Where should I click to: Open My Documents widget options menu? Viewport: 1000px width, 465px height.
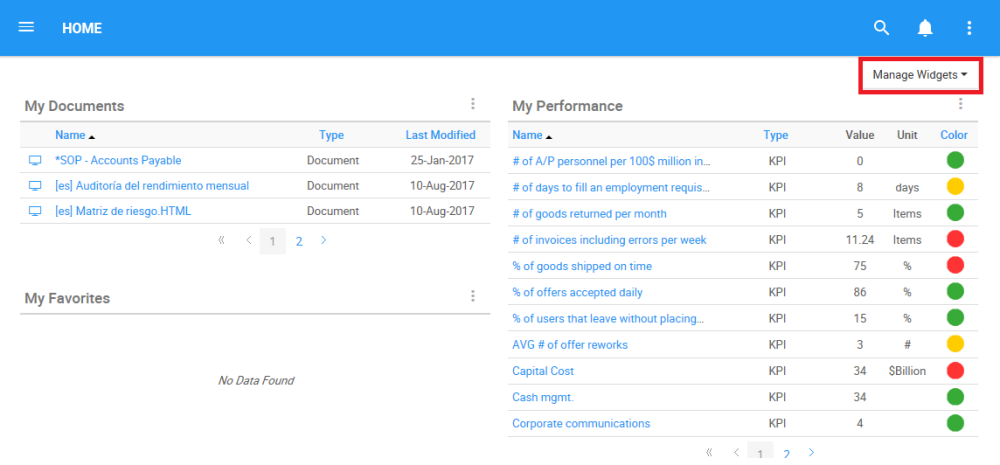473,104
